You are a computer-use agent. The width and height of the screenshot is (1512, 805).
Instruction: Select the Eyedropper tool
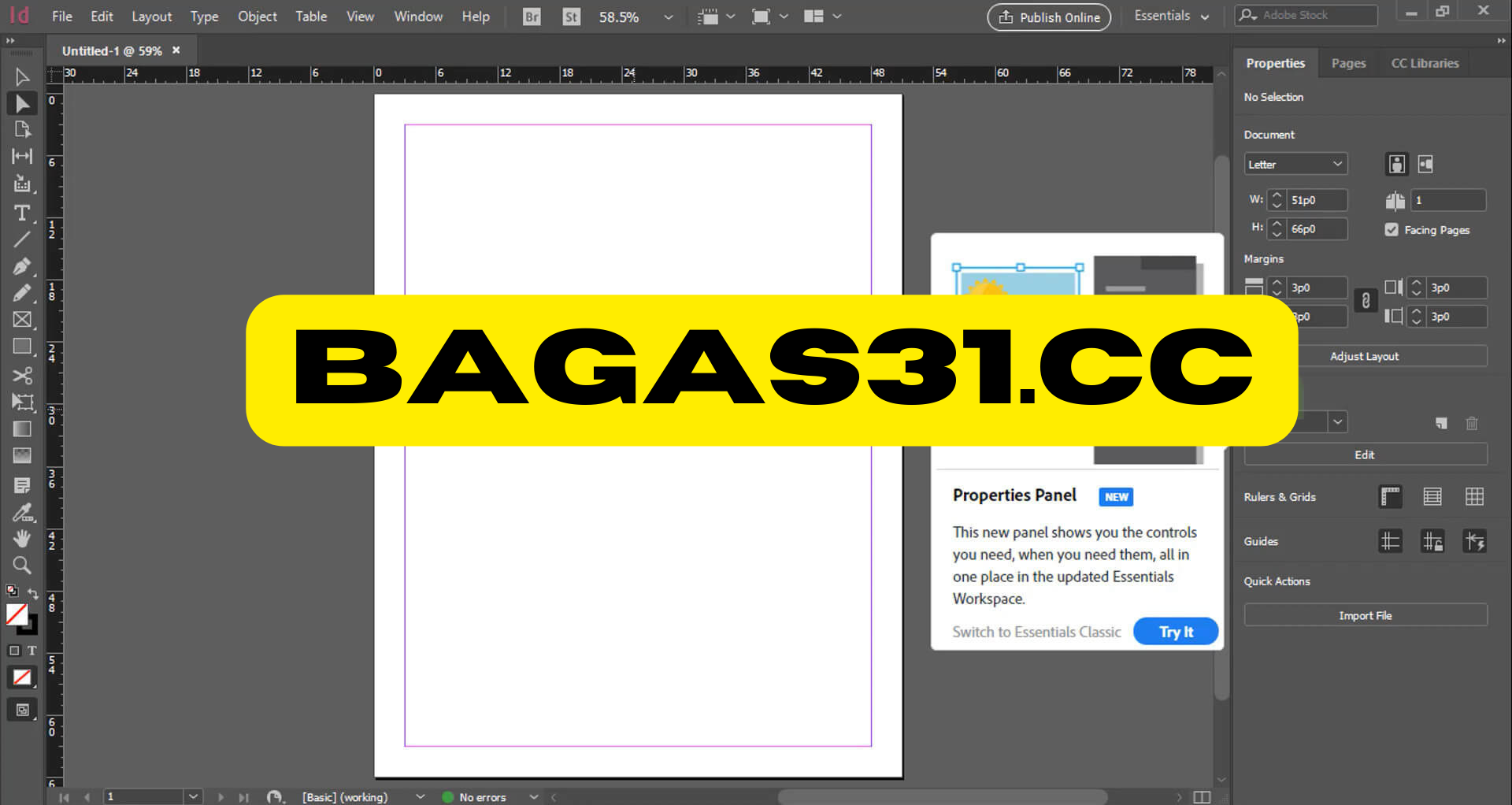(21, 513)
